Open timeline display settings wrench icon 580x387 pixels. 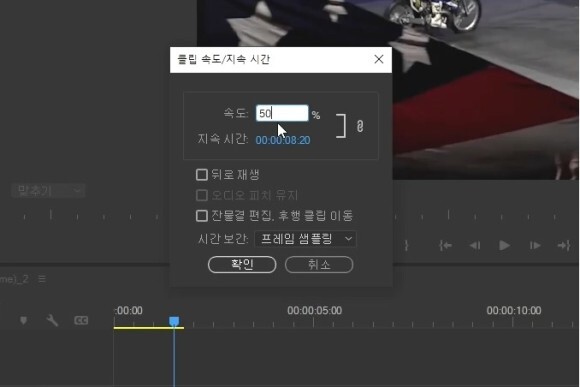pos(52,320)
